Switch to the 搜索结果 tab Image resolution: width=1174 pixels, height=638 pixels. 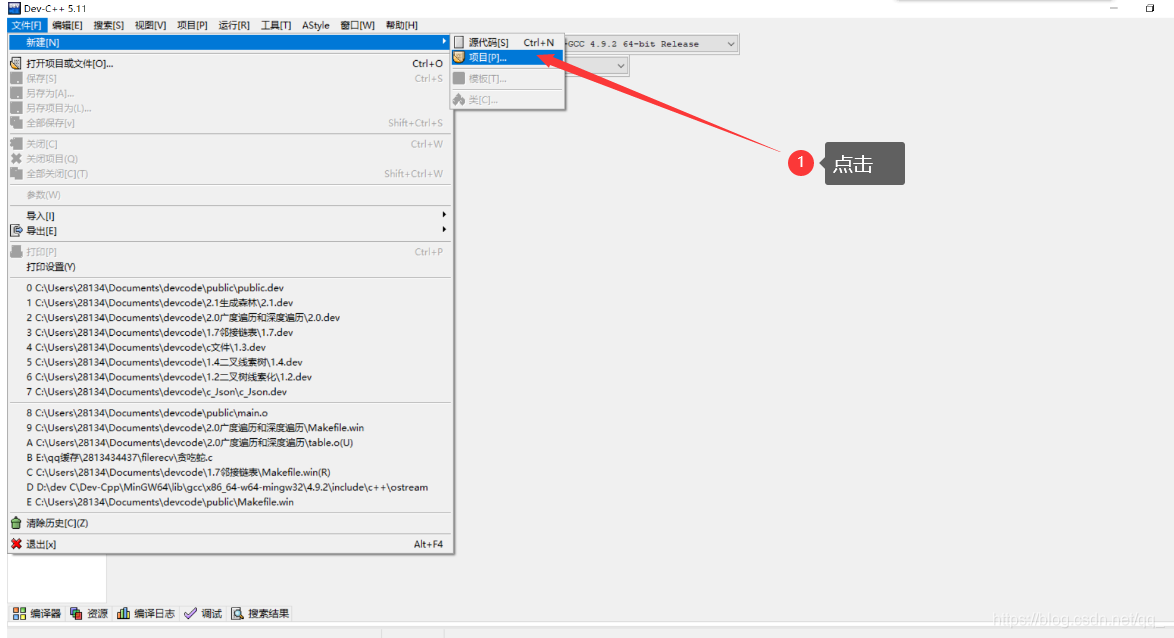(x=260, y=614)
